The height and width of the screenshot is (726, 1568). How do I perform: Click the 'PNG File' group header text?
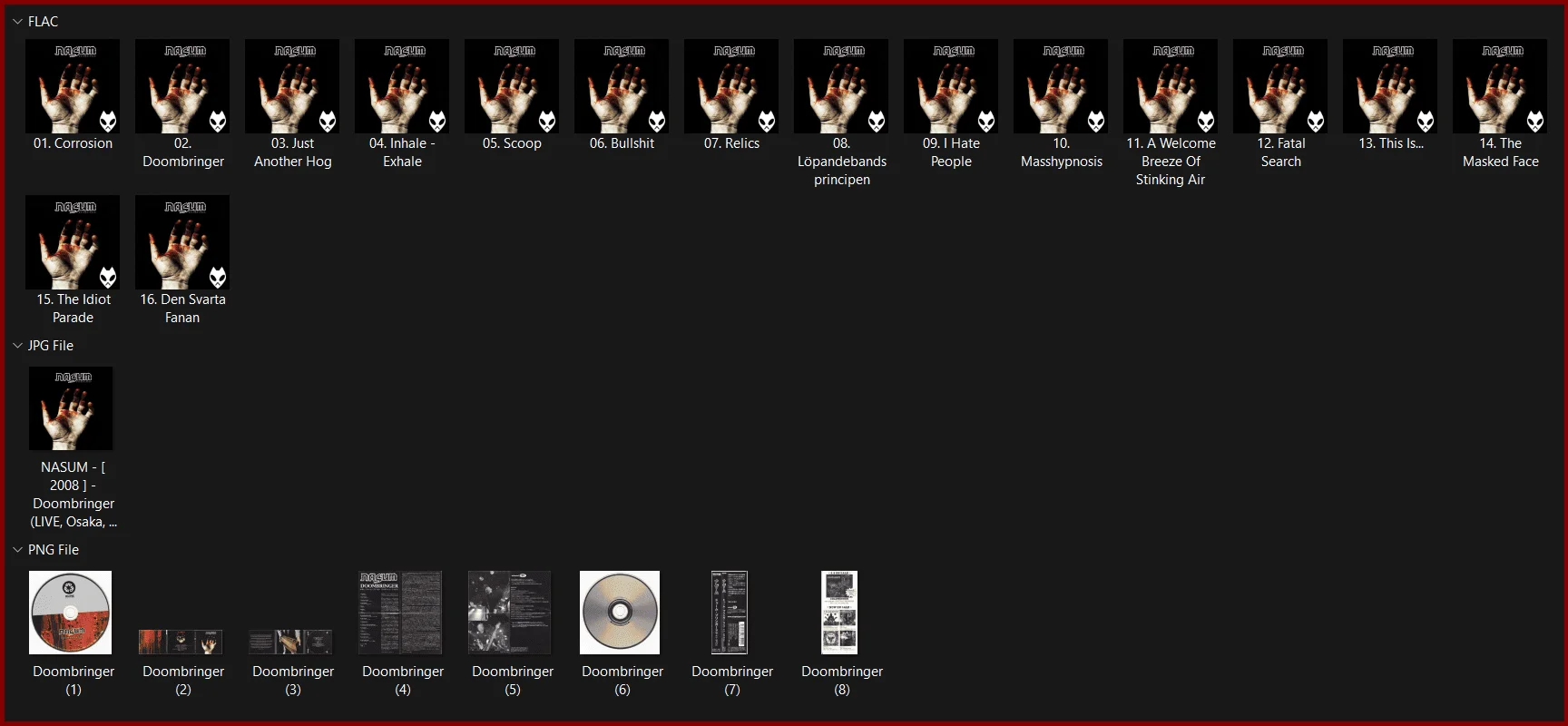[54, 550]
